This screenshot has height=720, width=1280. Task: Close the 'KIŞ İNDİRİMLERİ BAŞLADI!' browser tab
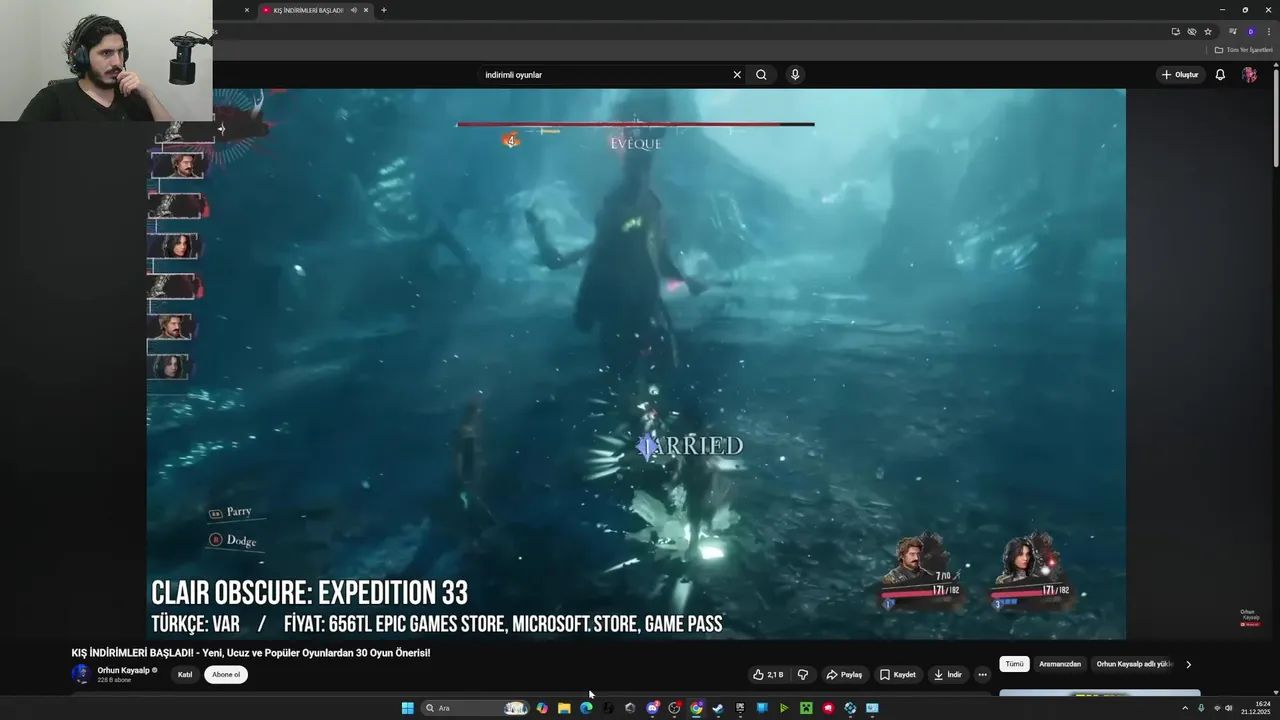point(366,10)
